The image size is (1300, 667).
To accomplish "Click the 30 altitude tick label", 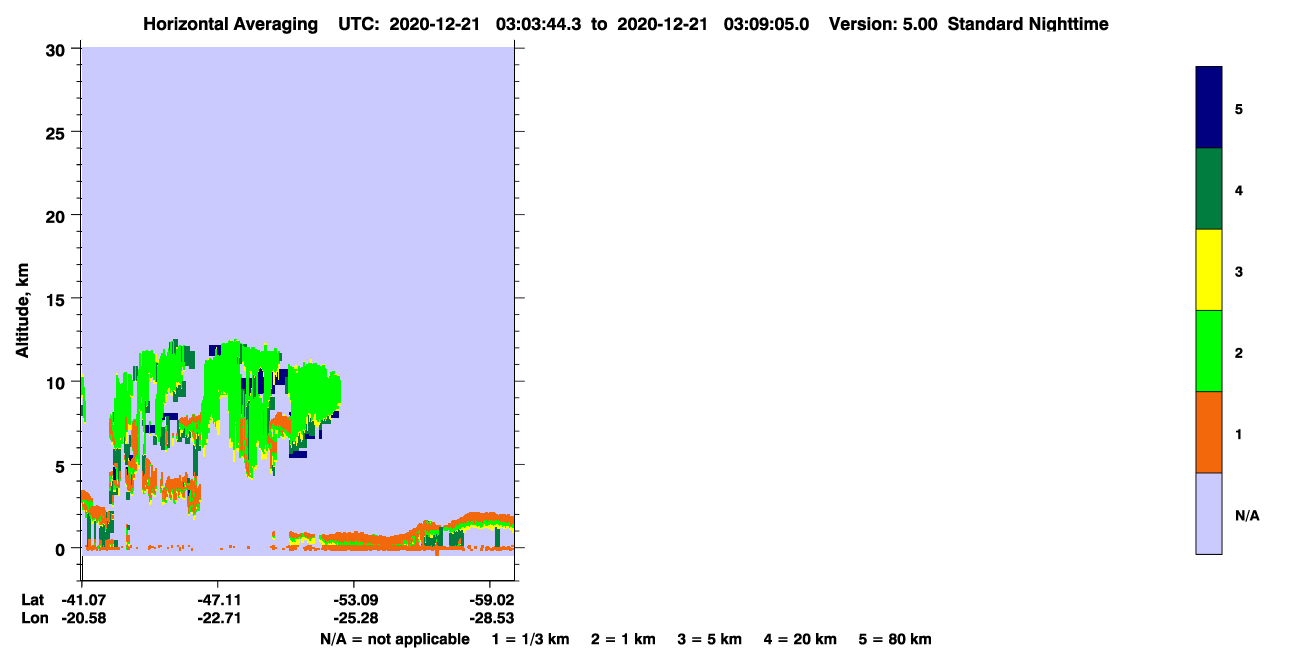I will coord(58,49).
